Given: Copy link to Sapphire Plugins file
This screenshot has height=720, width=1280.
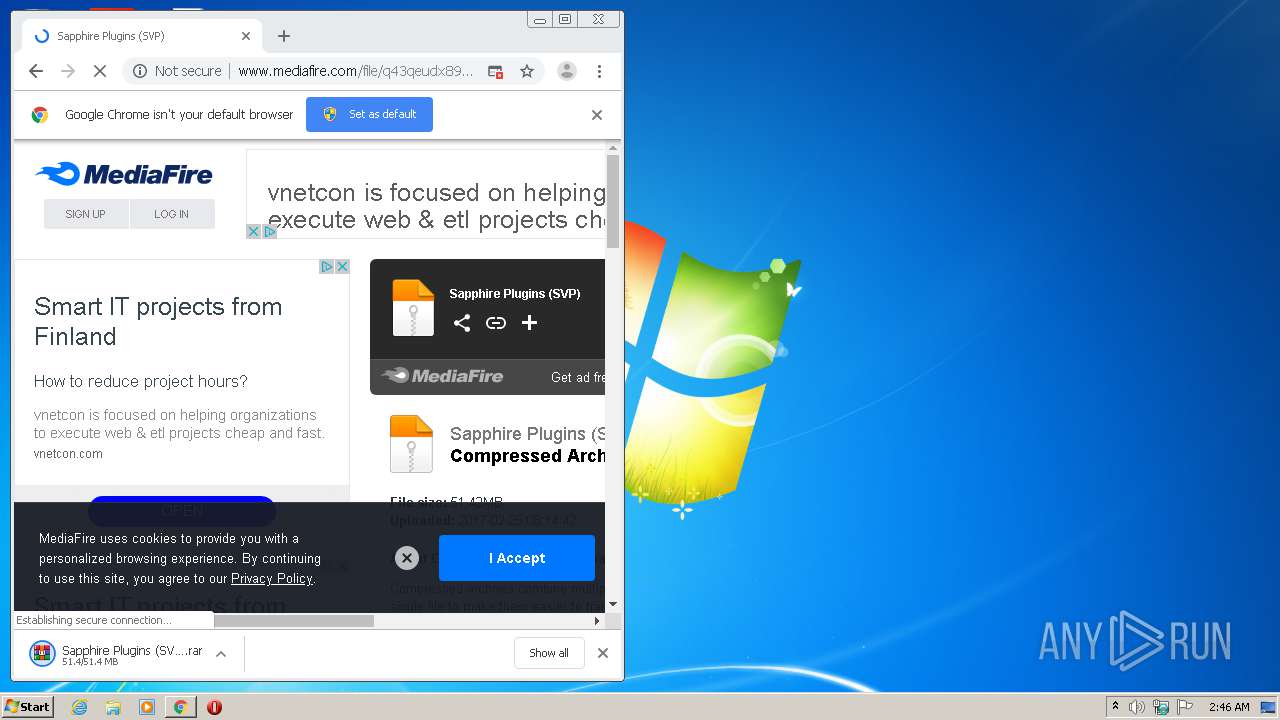Looking at the screenshot, I should tap(496, 323).
